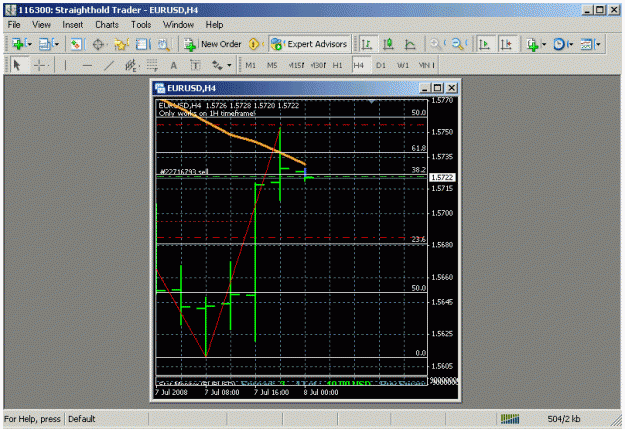Click the Indicators add icon
The image size is (625, 429).
pyautogui.click(x=532, y=44)
